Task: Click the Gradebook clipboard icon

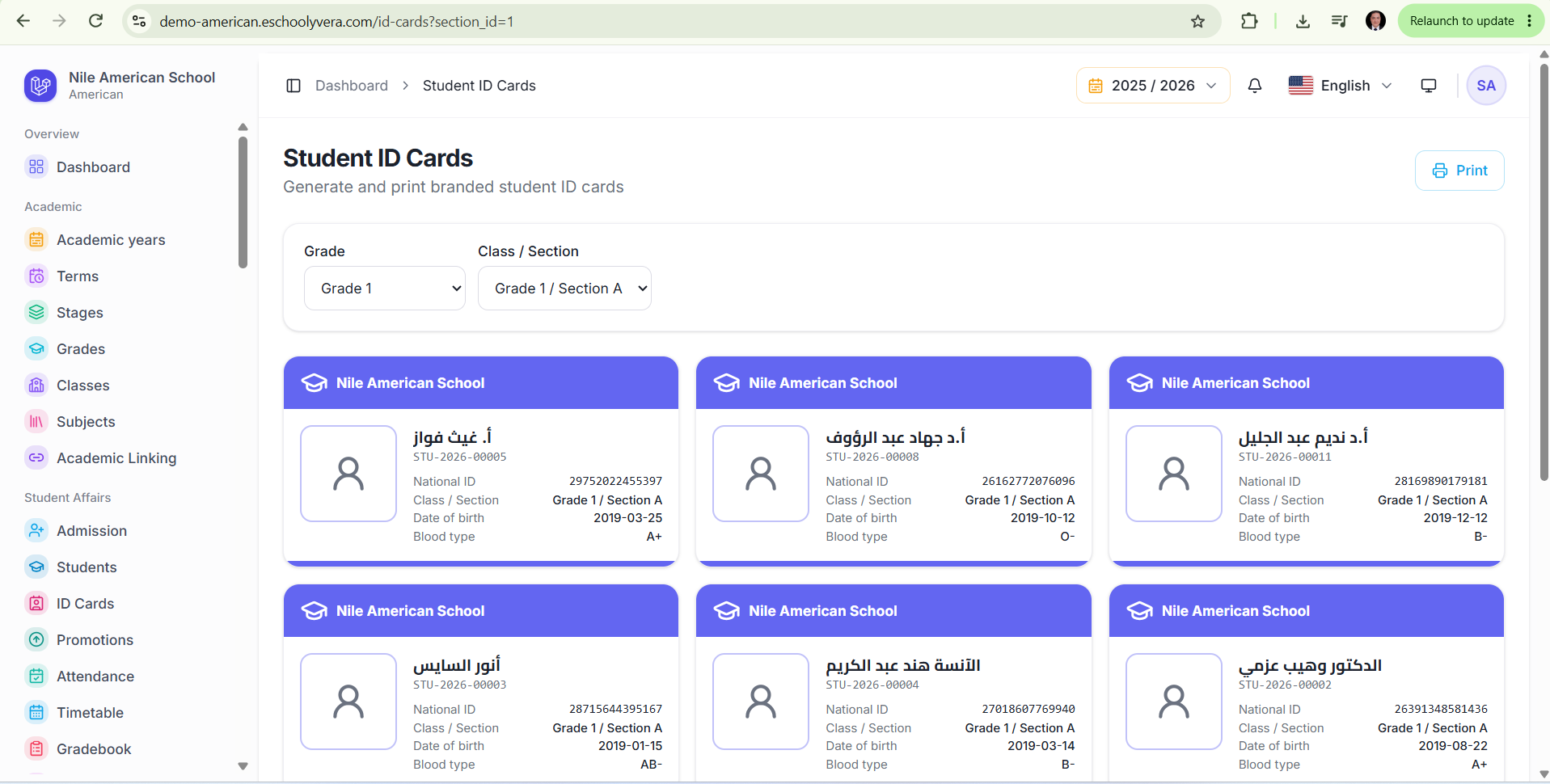Action: click(x=36, y=749)
